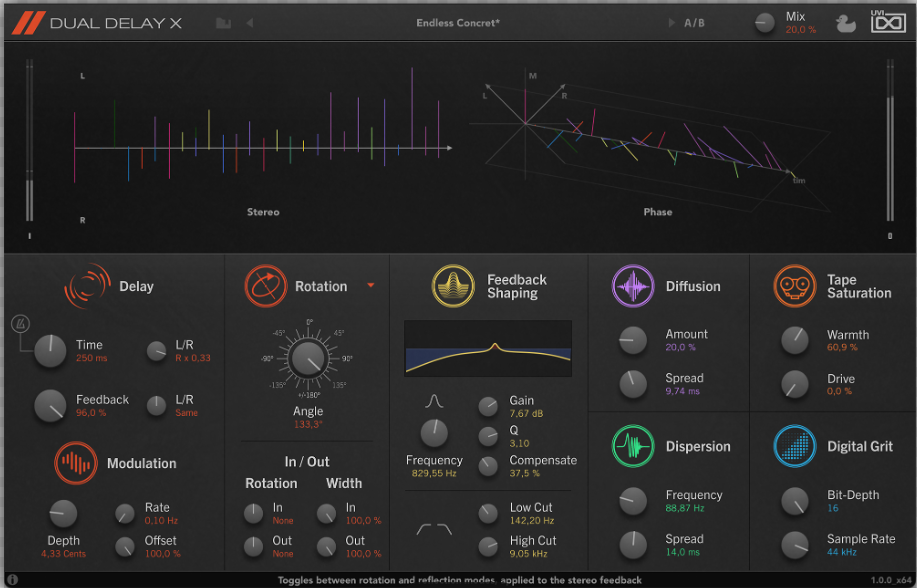Screen dimensions: 917x588
Task: Click the band-pass cut filter shape icon
Action: pyautogui.click(x=434, y=529)
